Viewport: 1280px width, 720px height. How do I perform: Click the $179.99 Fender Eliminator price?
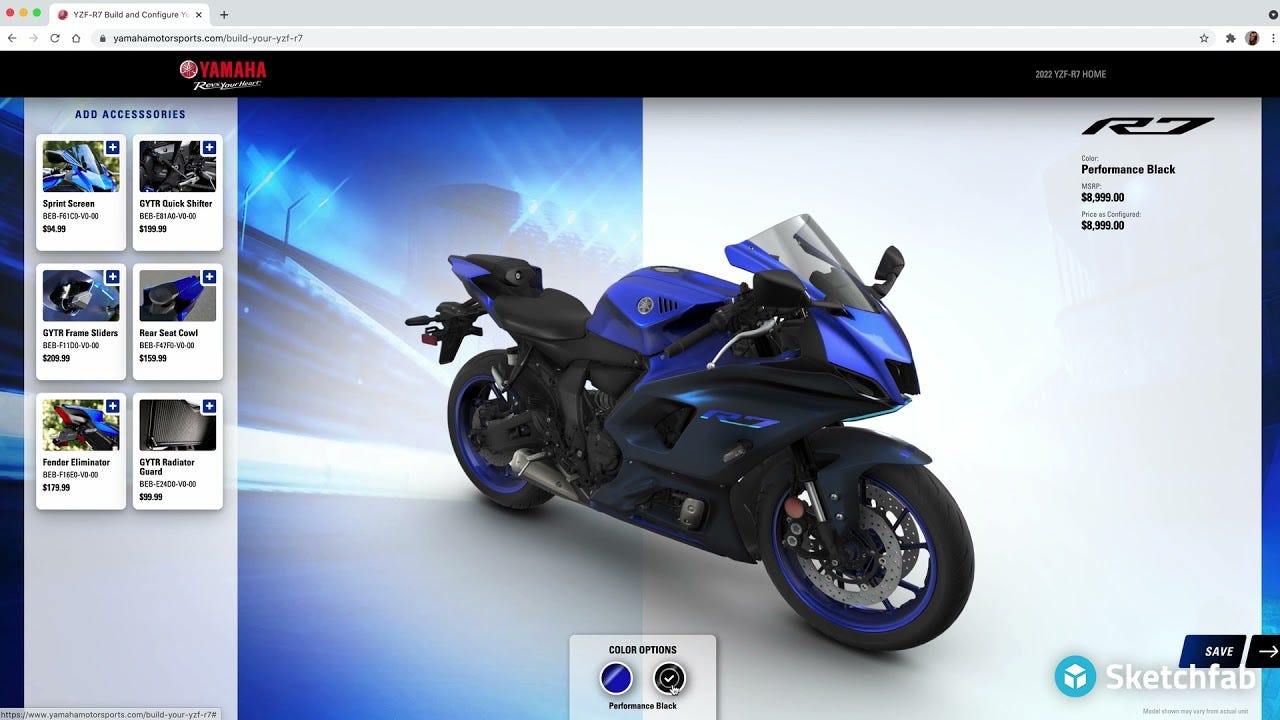click(57, 488)
